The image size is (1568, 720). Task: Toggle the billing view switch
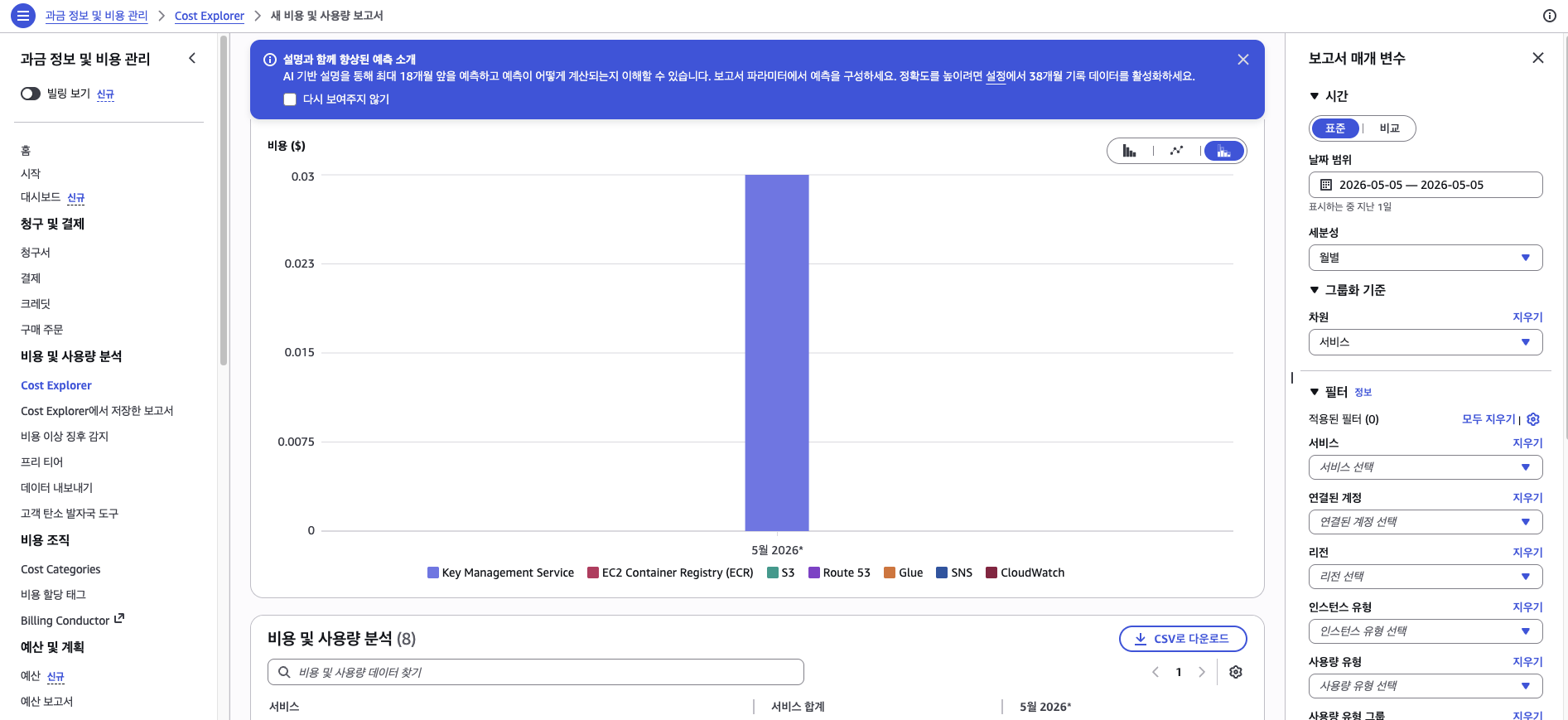point(31,94)
